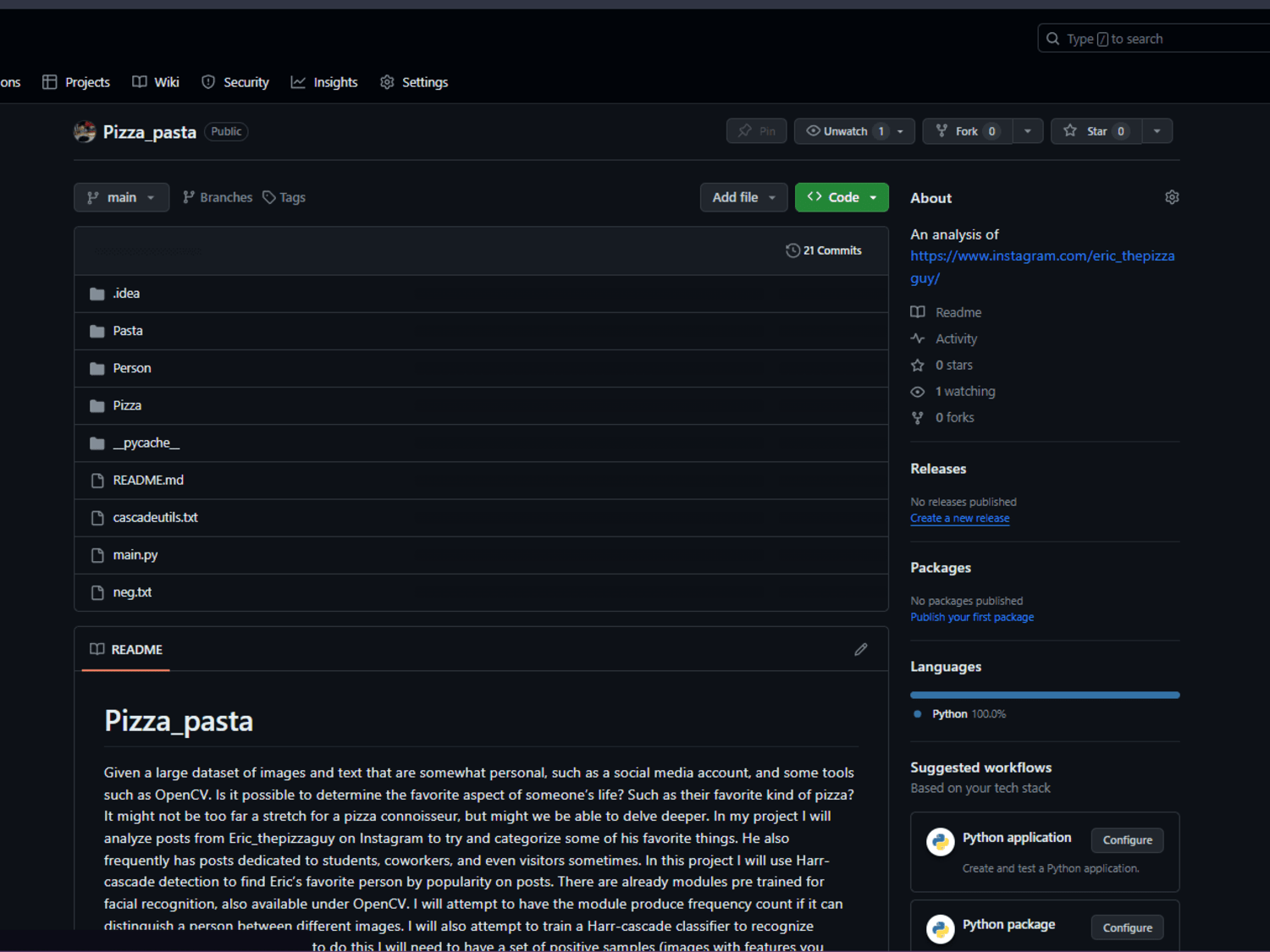Click the fork icon on Fork button
Image resolution: width=1270 pixels, height=952 pixels.
(941, 131)
